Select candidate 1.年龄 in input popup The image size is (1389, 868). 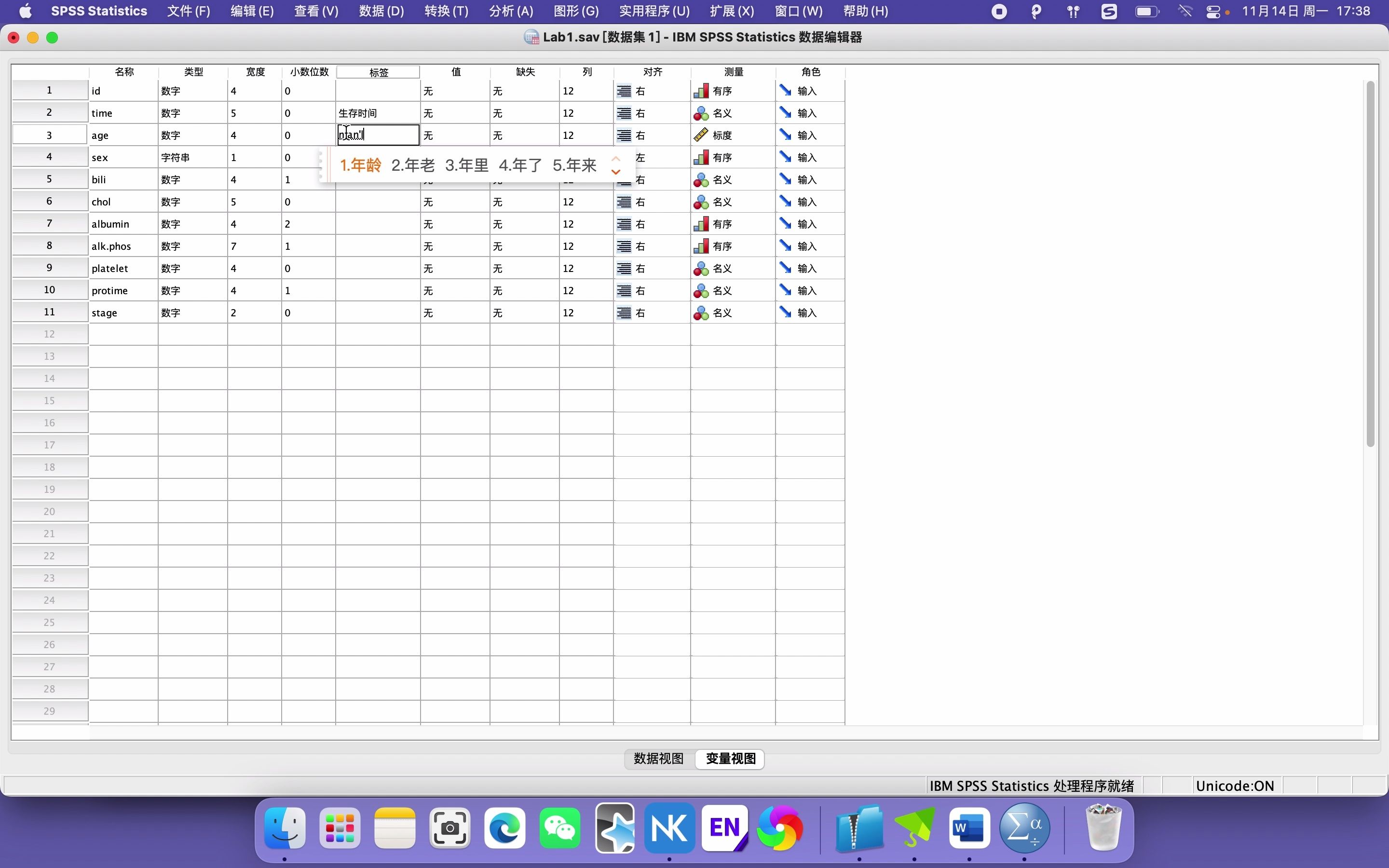[360, 165]
